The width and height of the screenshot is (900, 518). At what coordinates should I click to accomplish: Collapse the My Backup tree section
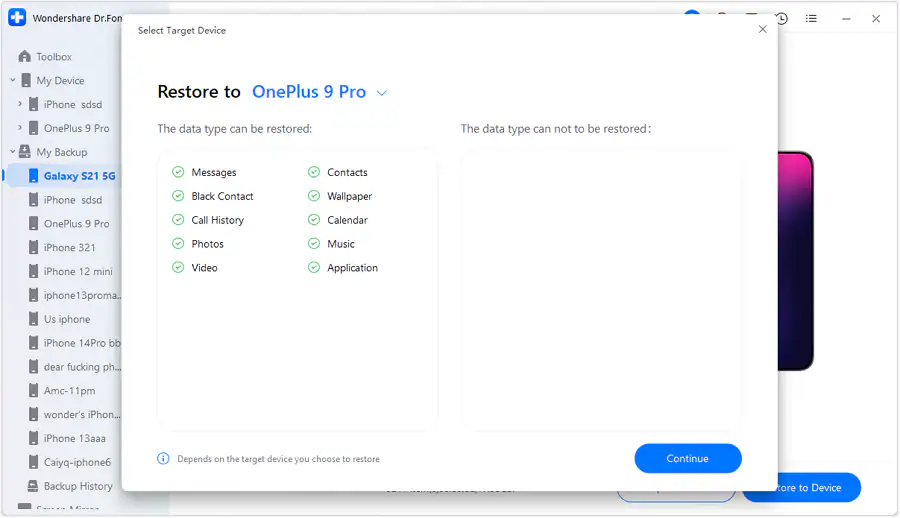point(13,152)
